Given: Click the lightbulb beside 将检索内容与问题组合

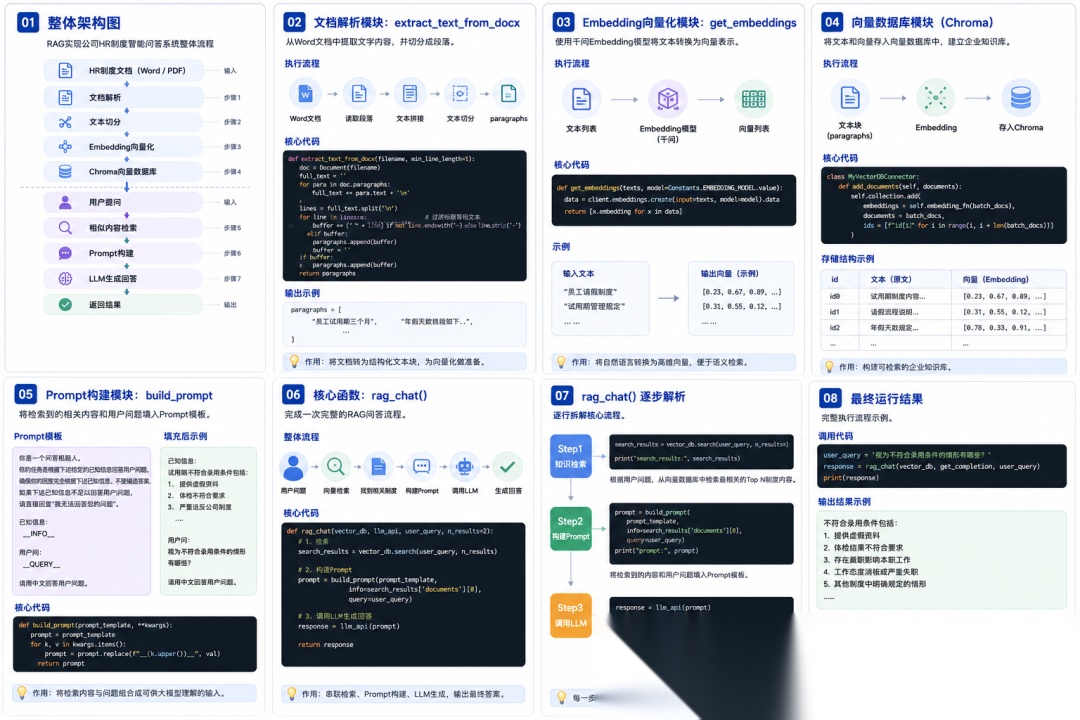Looking at the screenshot, I should pos(22,692).
